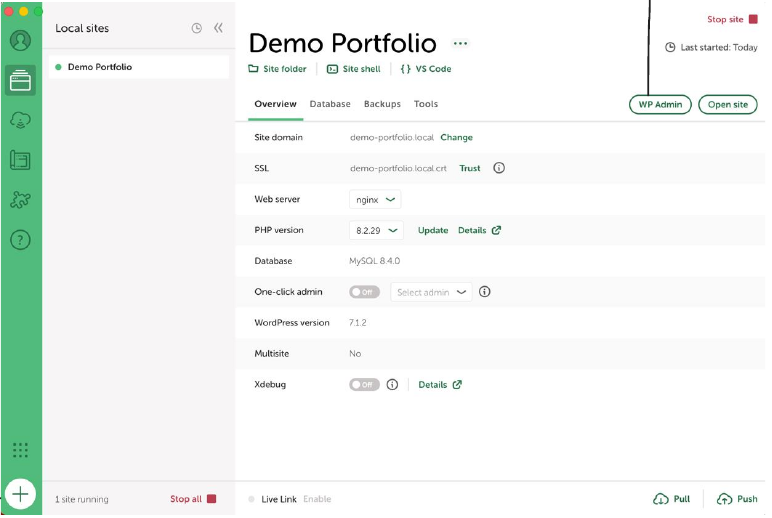Enable Live Link

317,499
